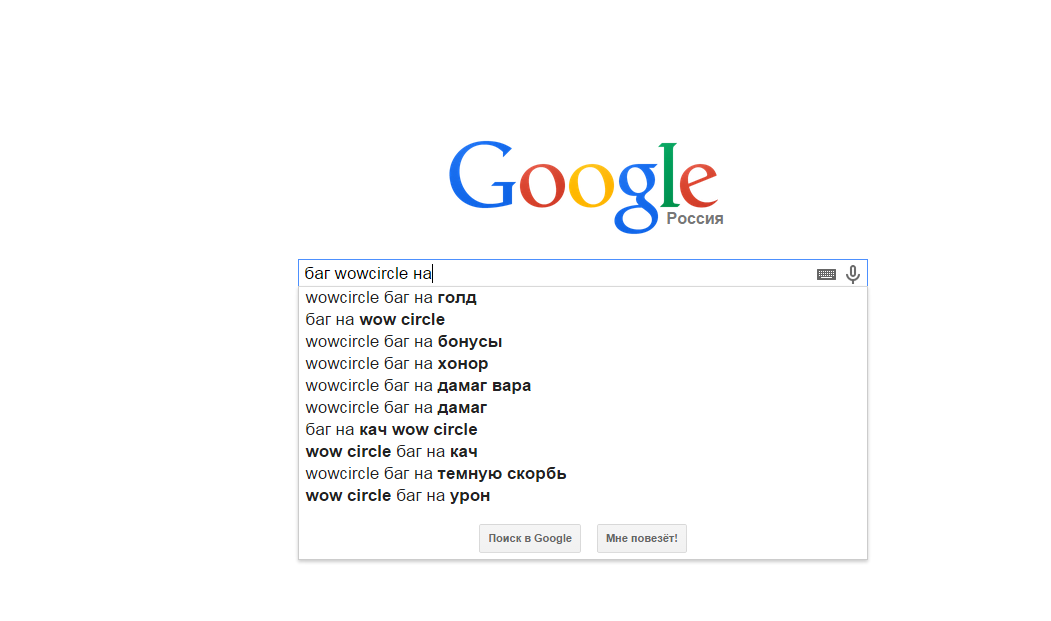
Task: Pick suggestion 'wowcircle баг на бонусы'
Action: (x=582, y=341)
